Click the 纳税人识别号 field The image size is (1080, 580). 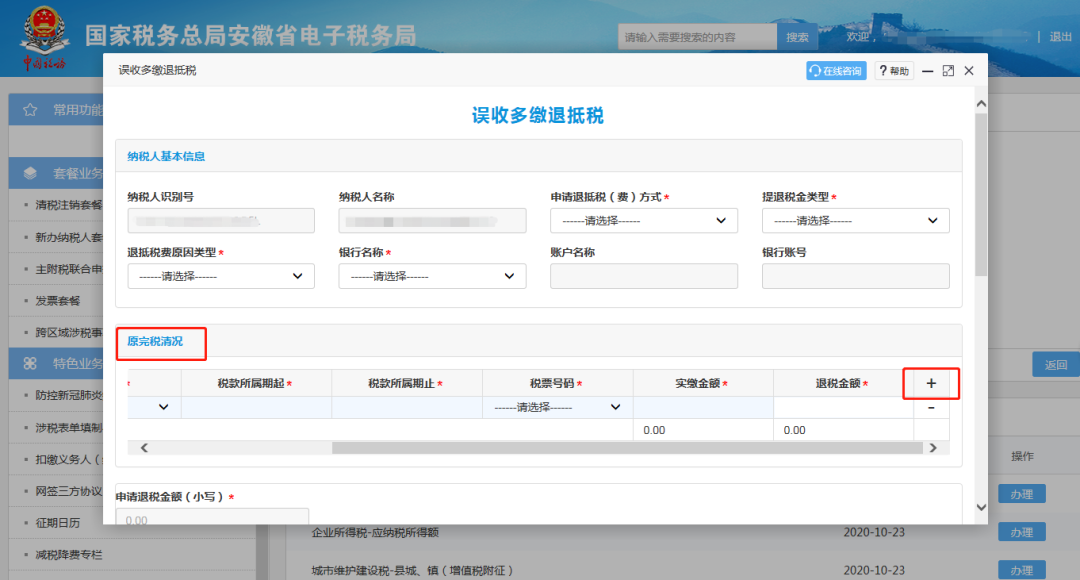click(x=220, y=220)
